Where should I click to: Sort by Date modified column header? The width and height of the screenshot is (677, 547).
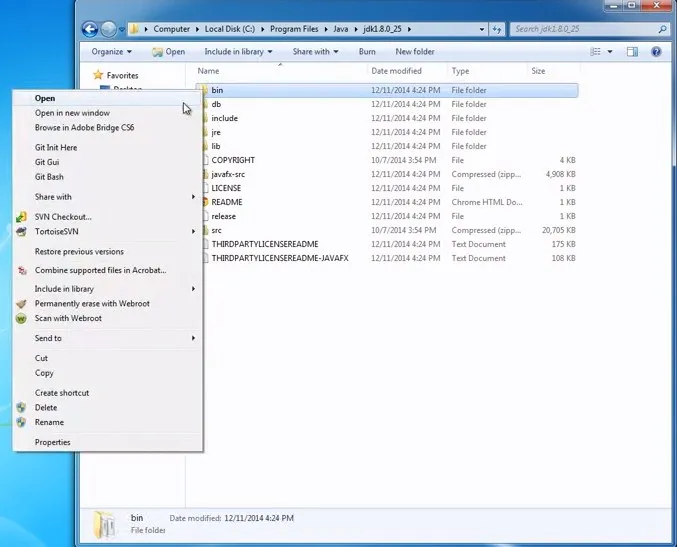(x=396, y=71)
